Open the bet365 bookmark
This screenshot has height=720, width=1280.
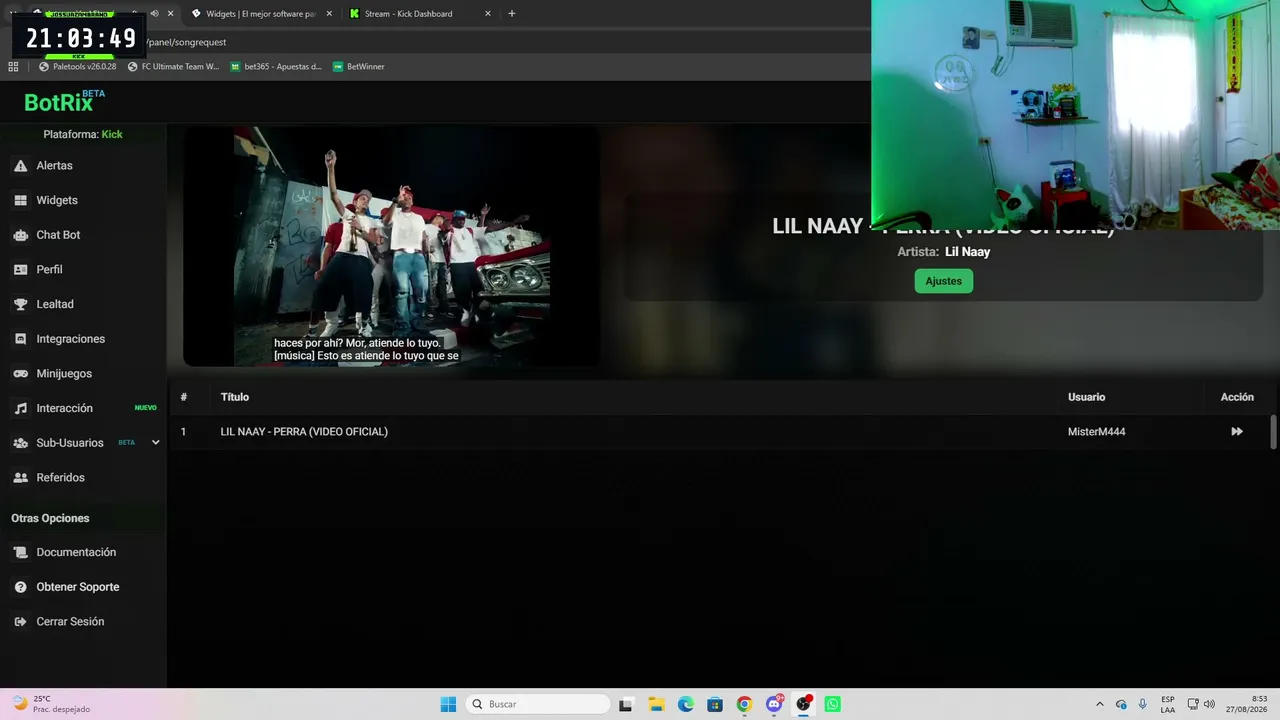point(276,67)
